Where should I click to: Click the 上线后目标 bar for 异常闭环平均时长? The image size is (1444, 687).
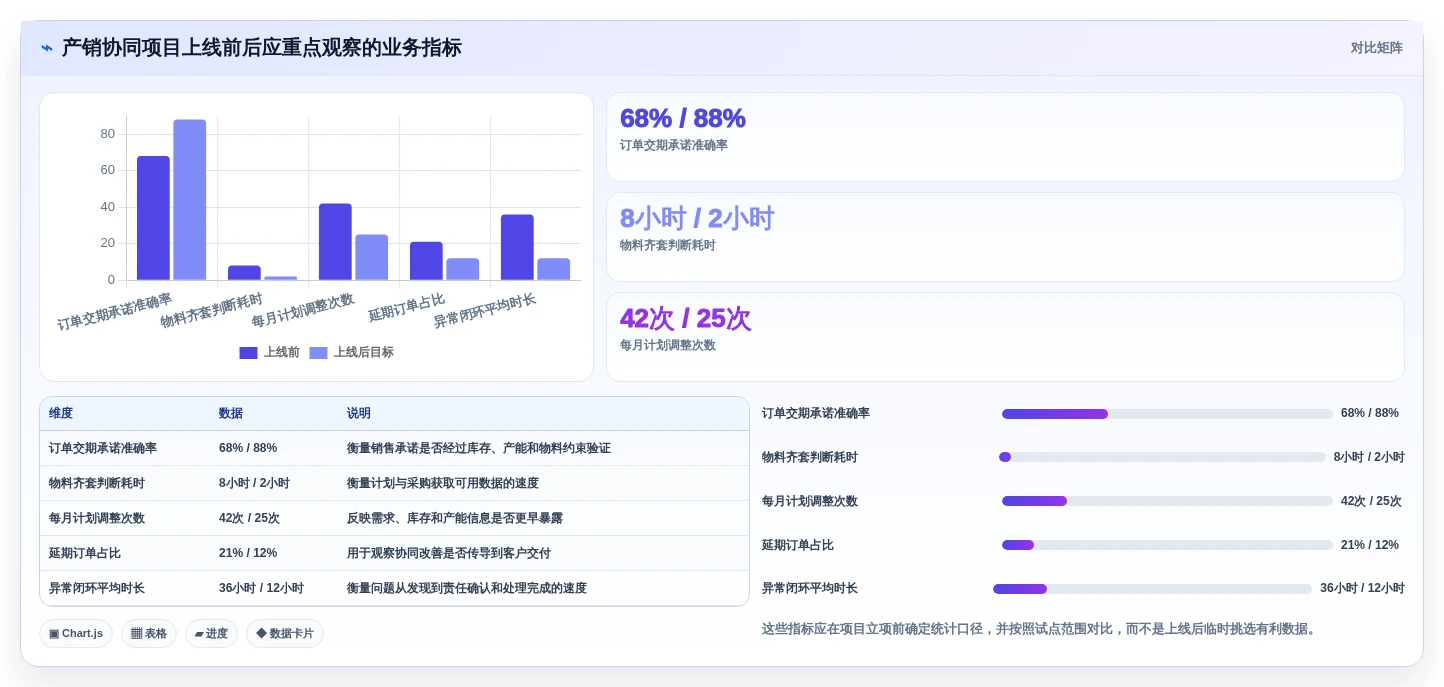click(x=554, y=269)
